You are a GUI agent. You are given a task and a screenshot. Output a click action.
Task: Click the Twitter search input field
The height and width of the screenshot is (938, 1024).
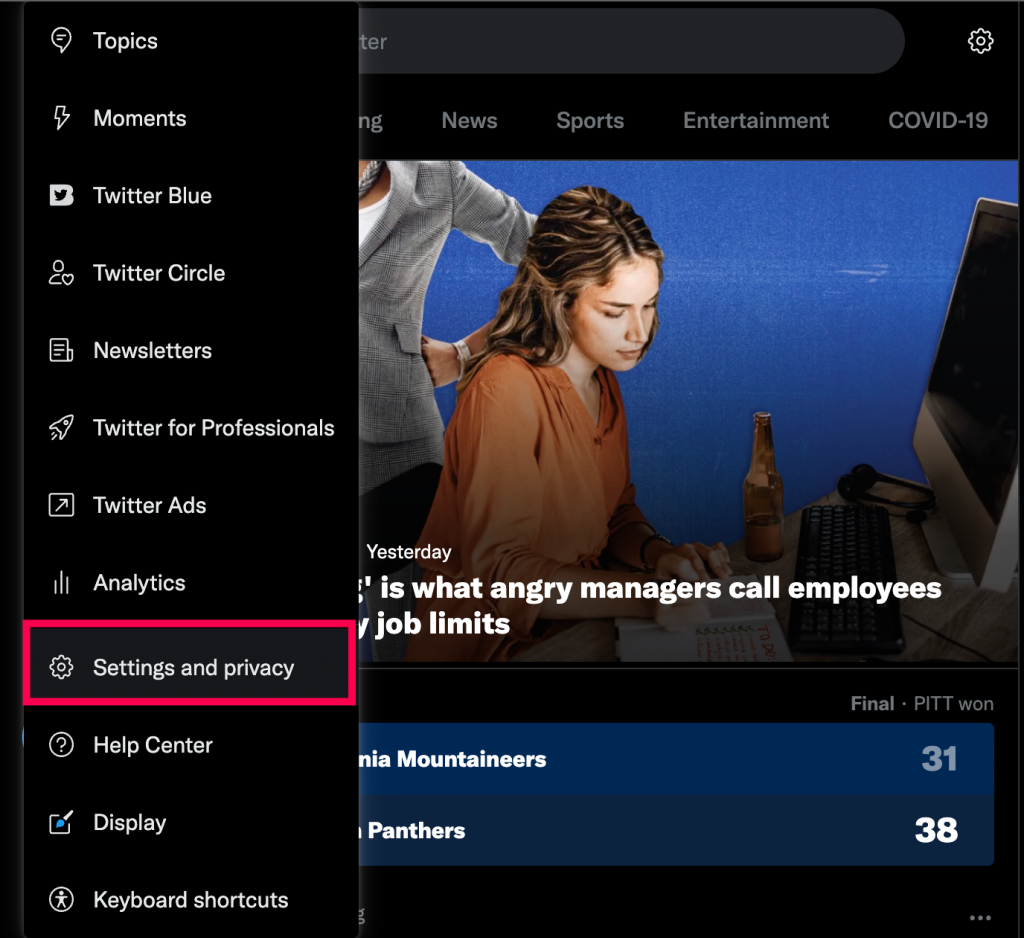620,42
